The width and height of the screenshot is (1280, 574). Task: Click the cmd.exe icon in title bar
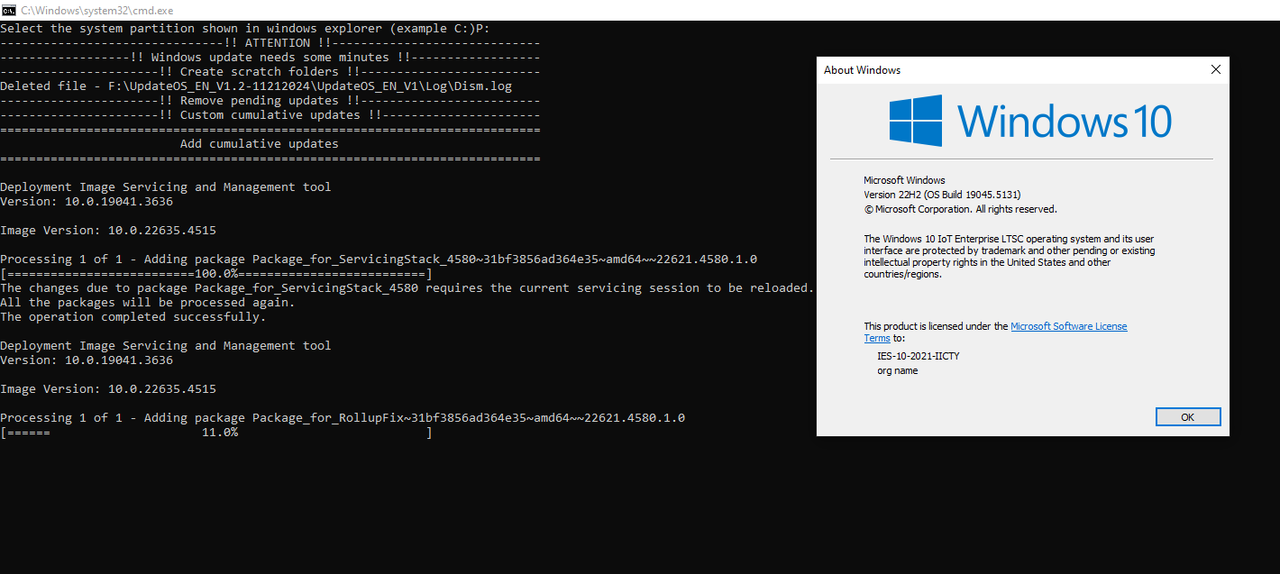9,9
